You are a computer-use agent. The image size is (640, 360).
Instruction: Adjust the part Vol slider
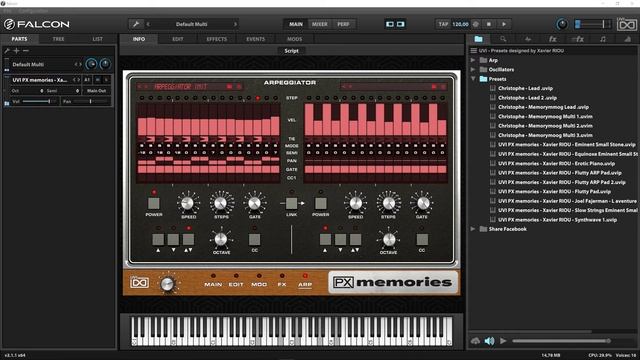pos(39,101)
